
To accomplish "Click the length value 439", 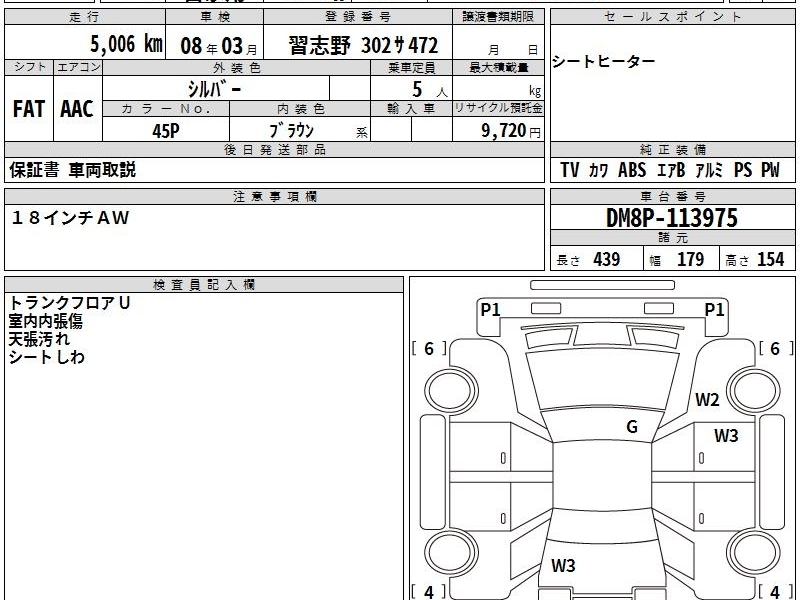I will click(607, 260).
